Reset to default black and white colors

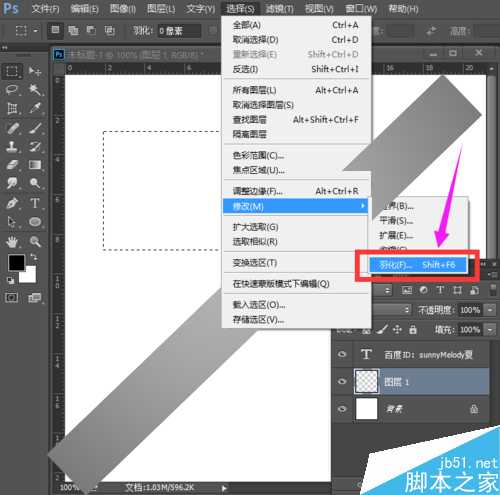point(11,281)
